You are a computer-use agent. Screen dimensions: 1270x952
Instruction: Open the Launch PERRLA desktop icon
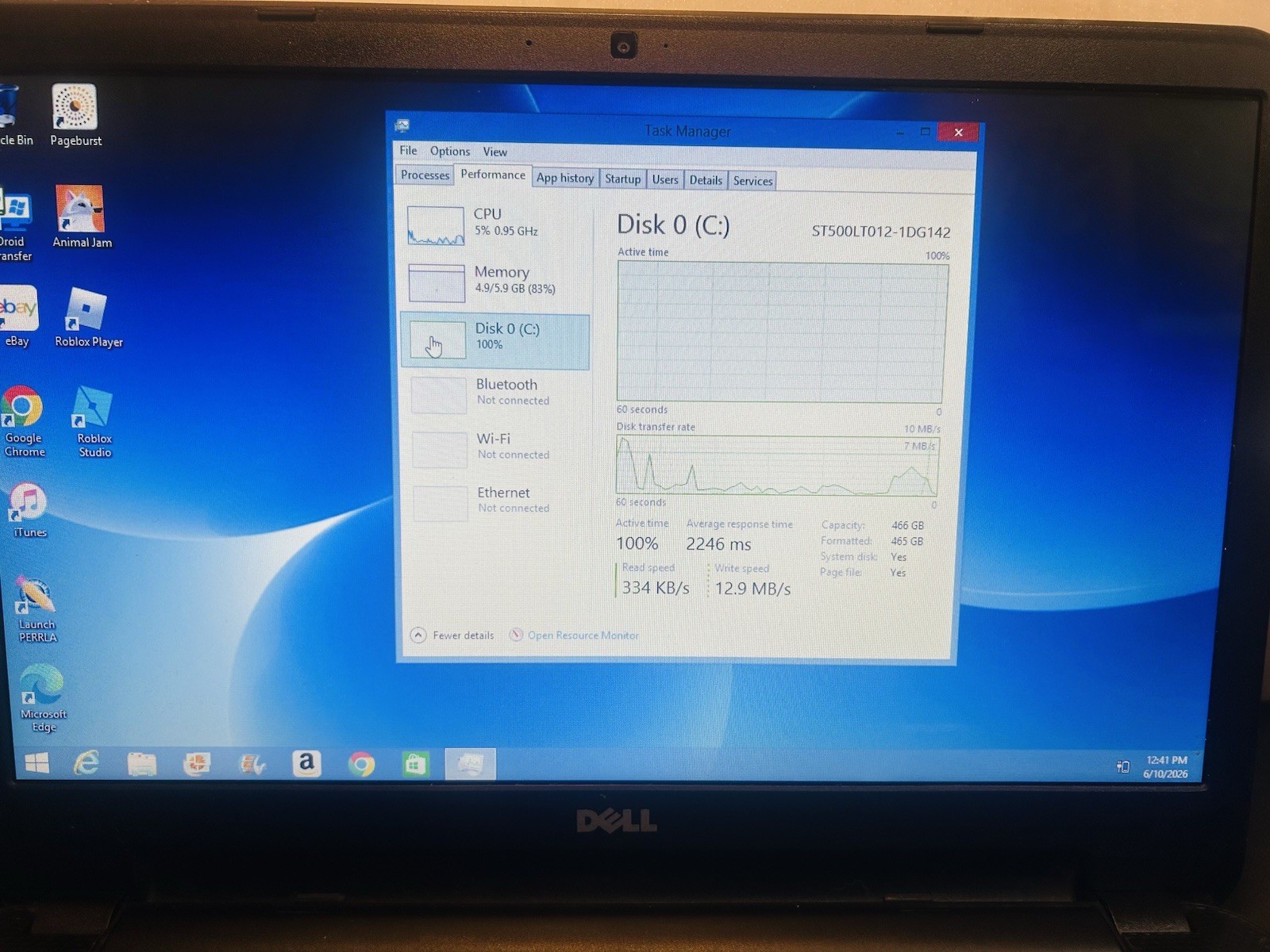coord(37,609)
